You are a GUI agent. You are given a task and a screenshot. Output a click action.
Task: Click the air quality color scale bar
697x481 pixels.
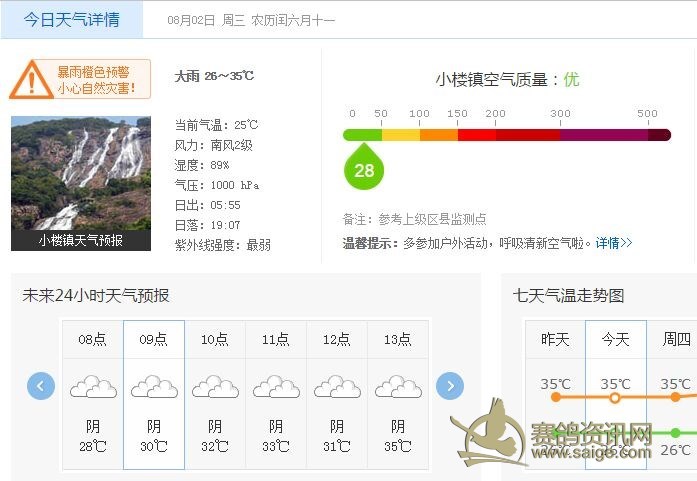(x=506, y=135)
